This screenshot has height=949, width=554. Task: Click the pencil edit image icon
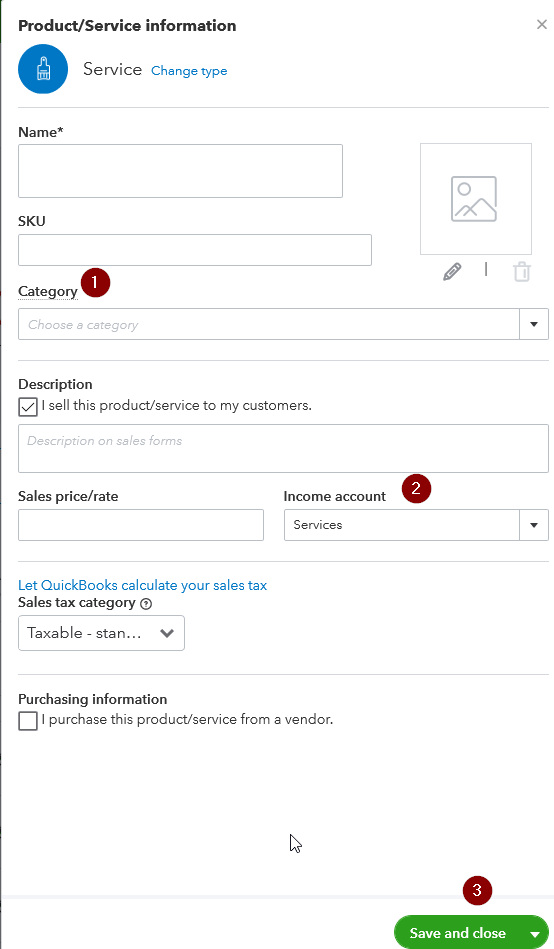(452, 272)
